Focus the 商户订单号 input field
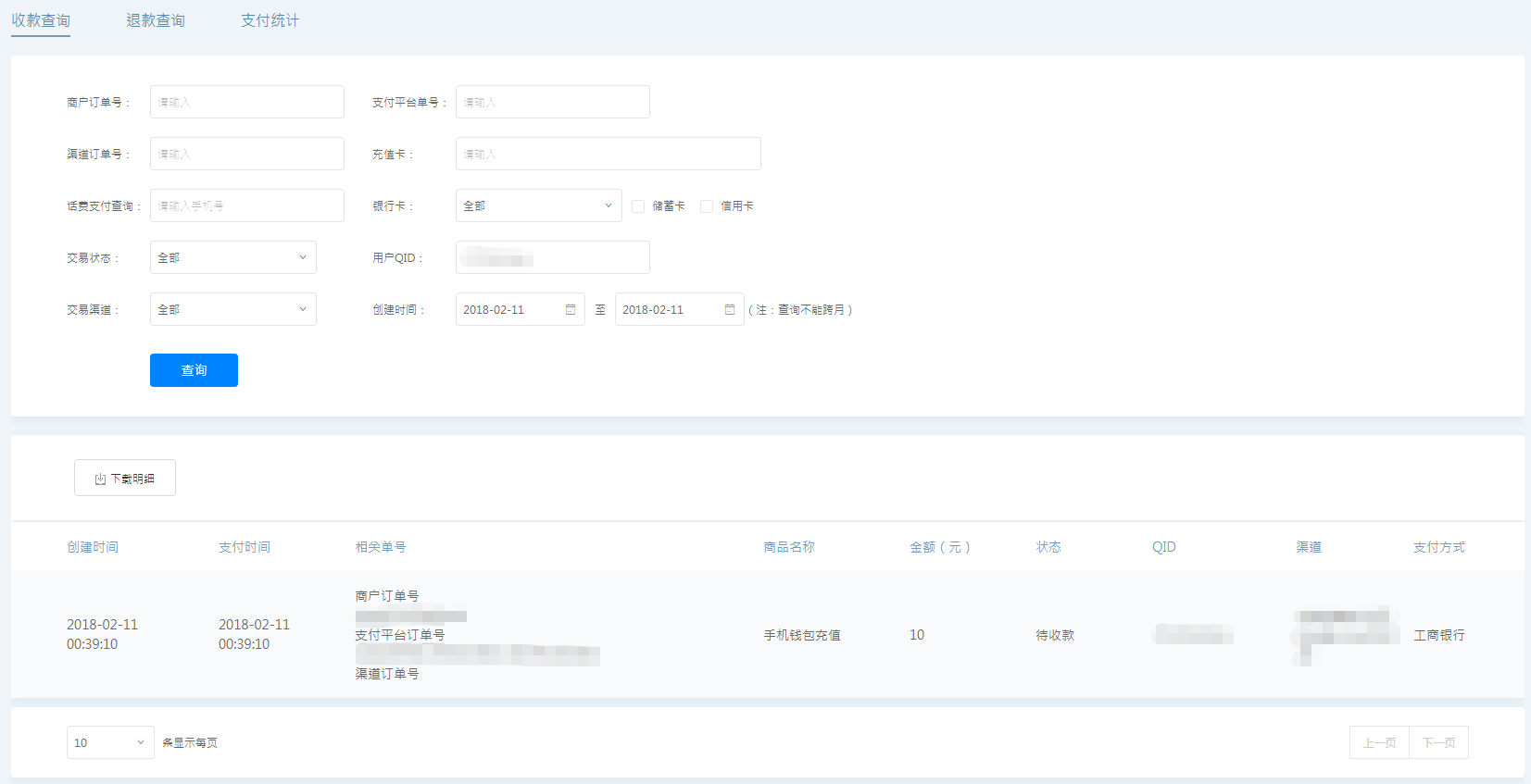Screen dimensions: 1531x784 click(246, 102)
